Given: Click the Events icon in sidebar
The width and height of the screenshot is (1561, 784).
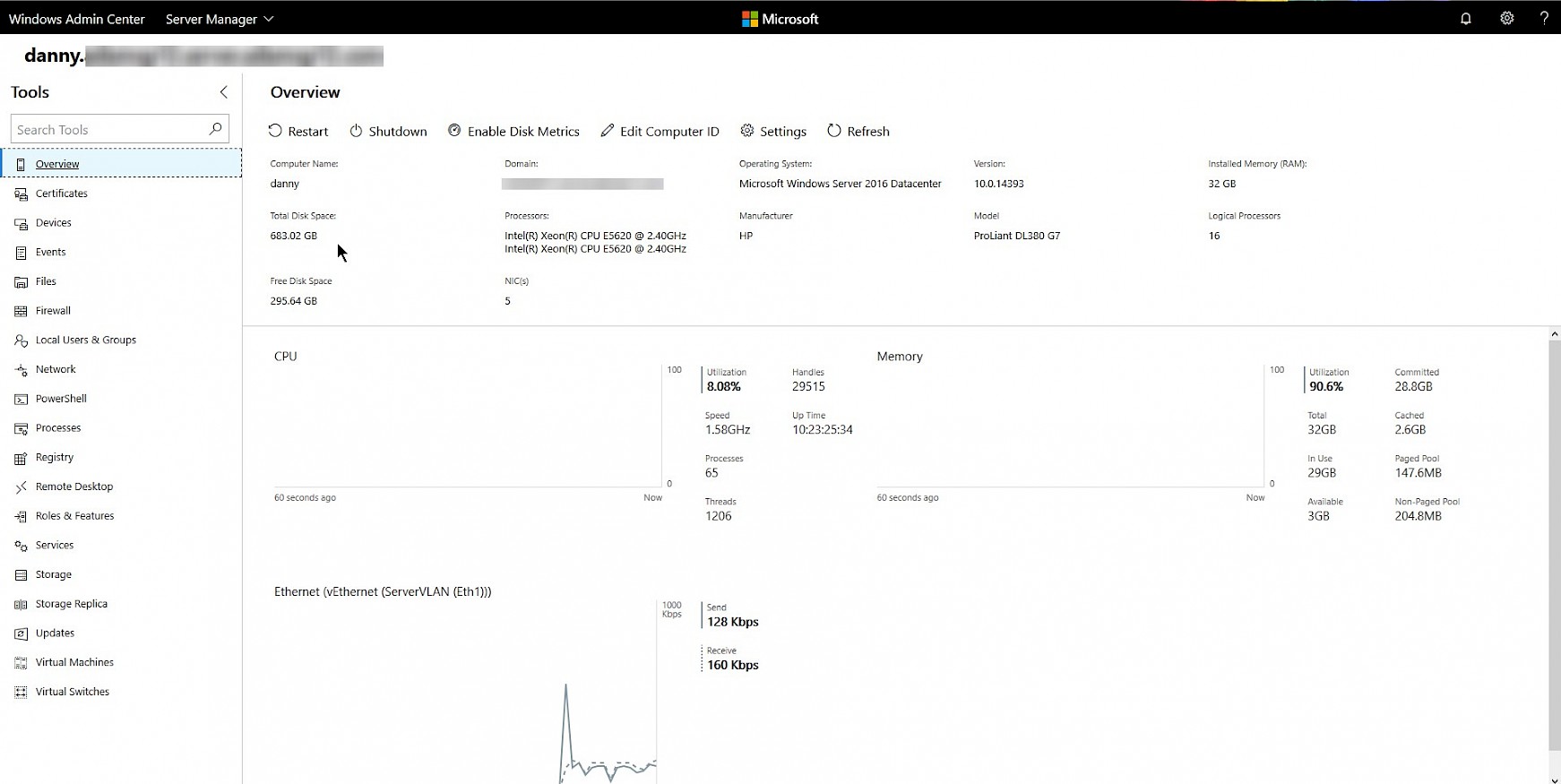Looking at the screenshot, I should point(21,253).
